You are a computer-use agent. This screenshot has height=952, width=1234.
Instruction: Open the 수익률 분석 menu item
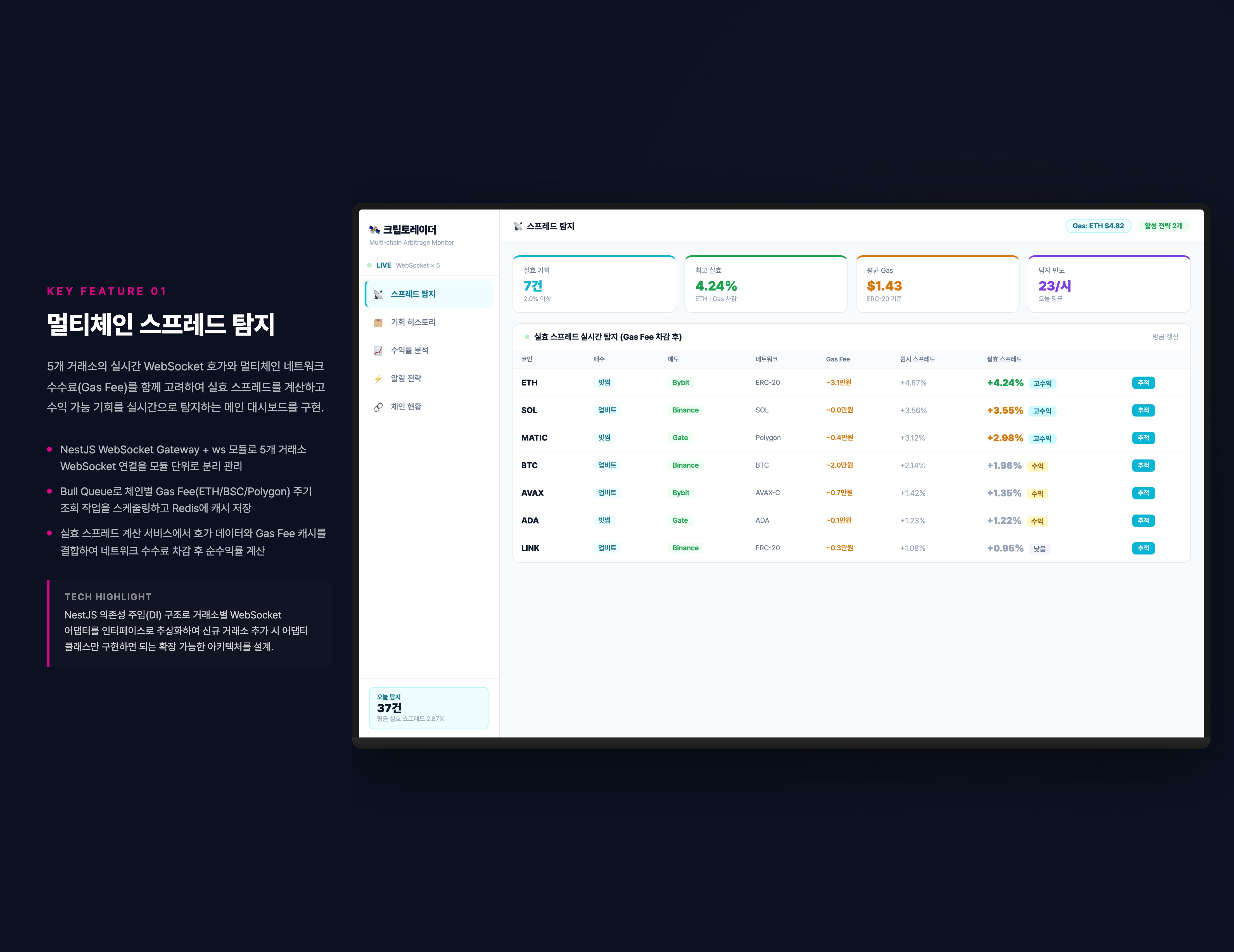[x=410, y=350]
